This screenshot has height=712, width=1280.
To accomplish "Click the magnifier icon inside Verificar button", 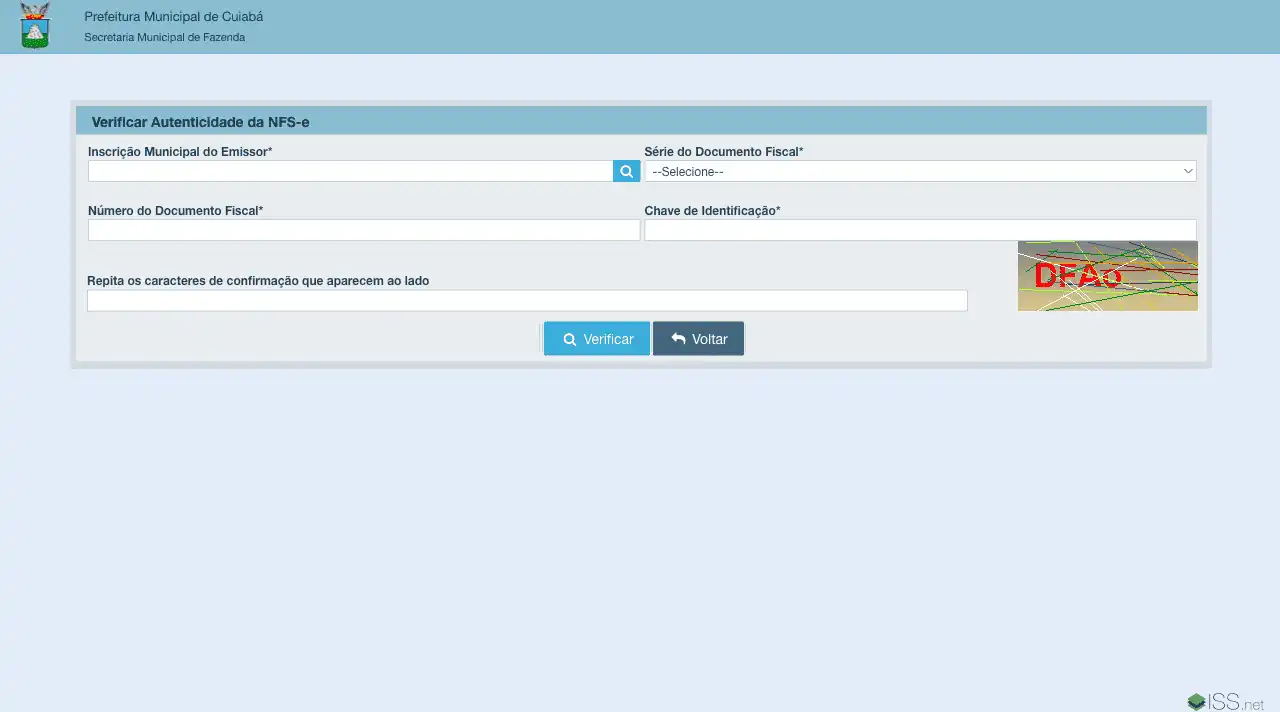I will (570, 339).
